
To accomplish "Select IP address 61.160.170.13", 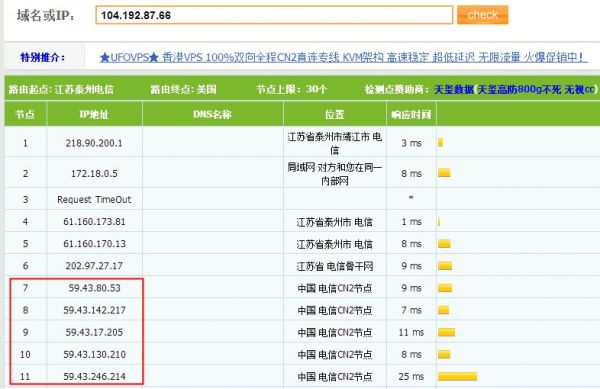I will (94, 244).
